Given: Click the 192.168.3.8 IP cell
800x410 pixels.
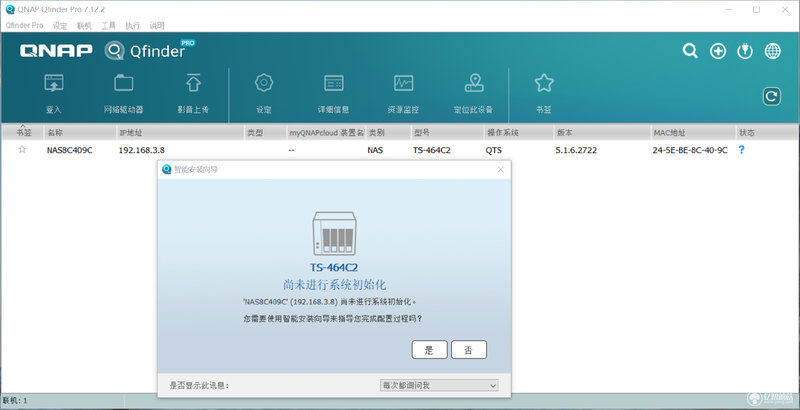Looking at the screenshot, I should pos(141,150).
